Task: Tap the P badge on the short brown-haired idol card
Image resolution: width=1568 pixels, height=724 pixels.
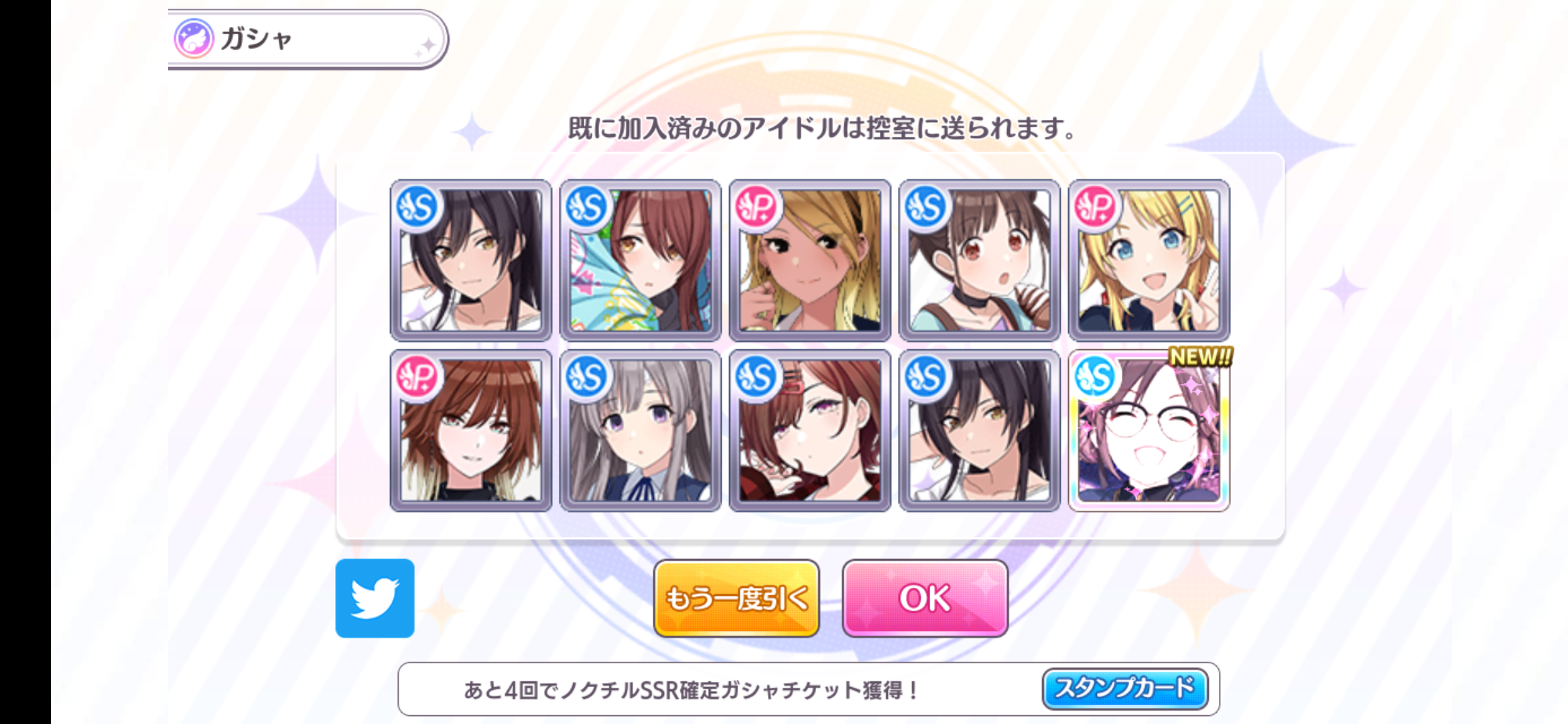Action: tap(417, 377)
